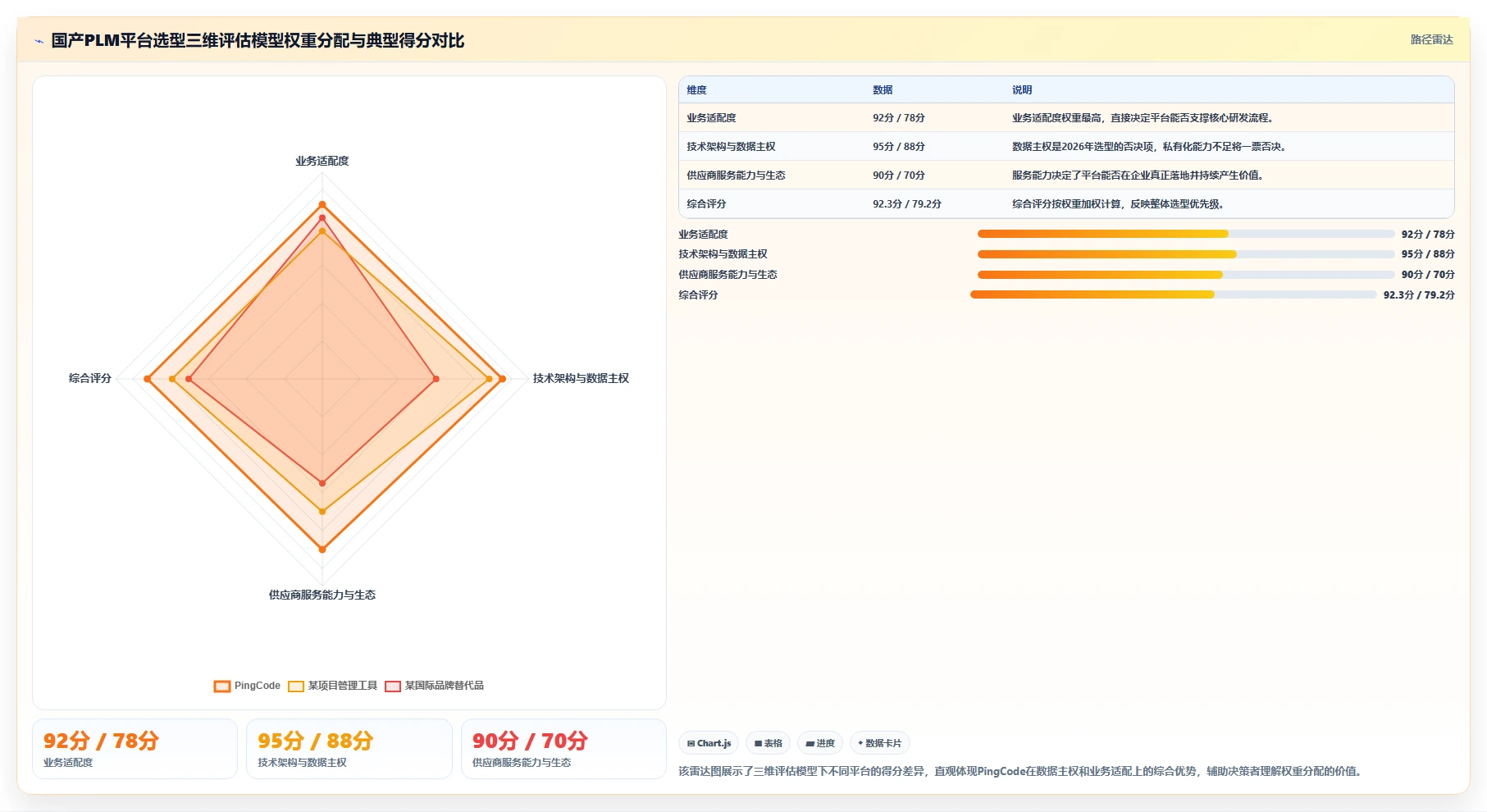This screenshot has height=812, width=1487.
Task: Click the 综合评分 progress bar
Action: (1174, 294)
